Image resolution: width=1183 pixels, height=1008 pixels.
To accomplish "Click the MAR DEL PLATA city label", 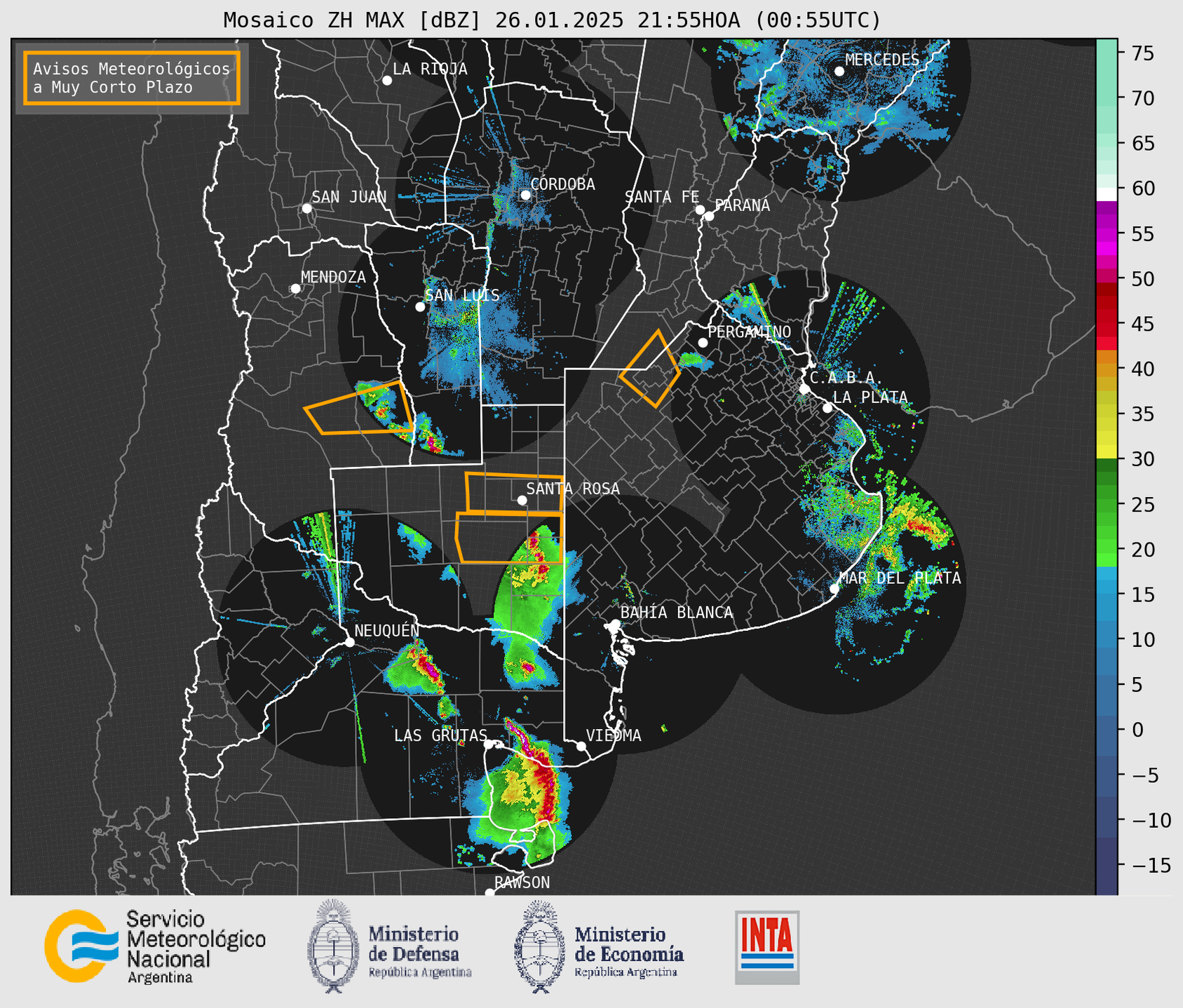I will (900, 578).
